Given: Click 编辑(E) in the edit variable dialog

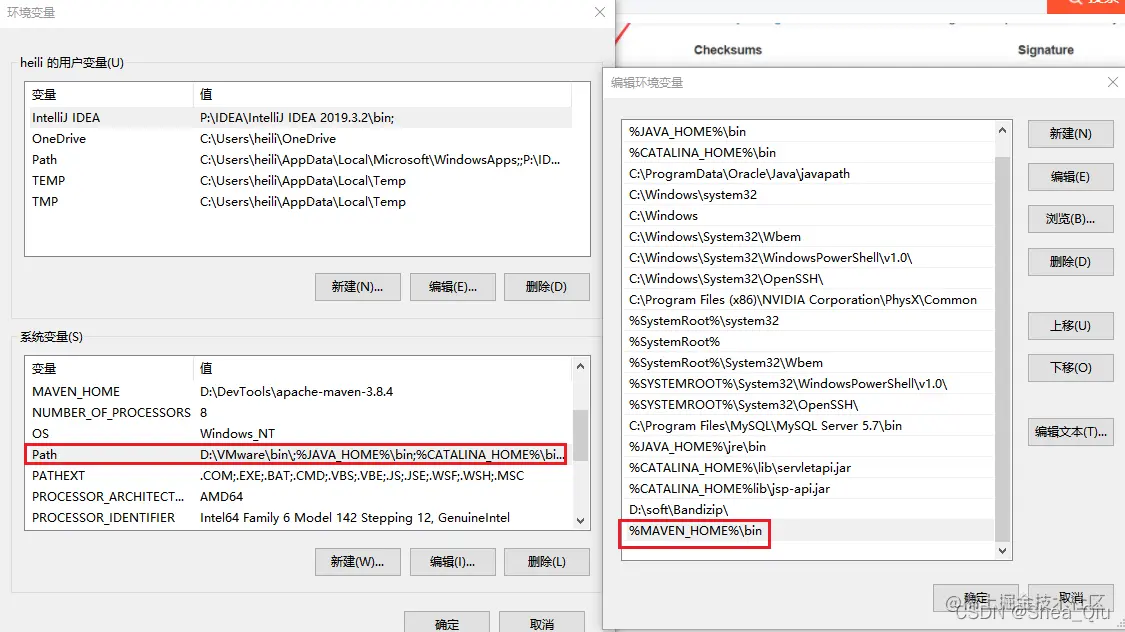Looking at the screenshot, I should [x=1070, y=176].
